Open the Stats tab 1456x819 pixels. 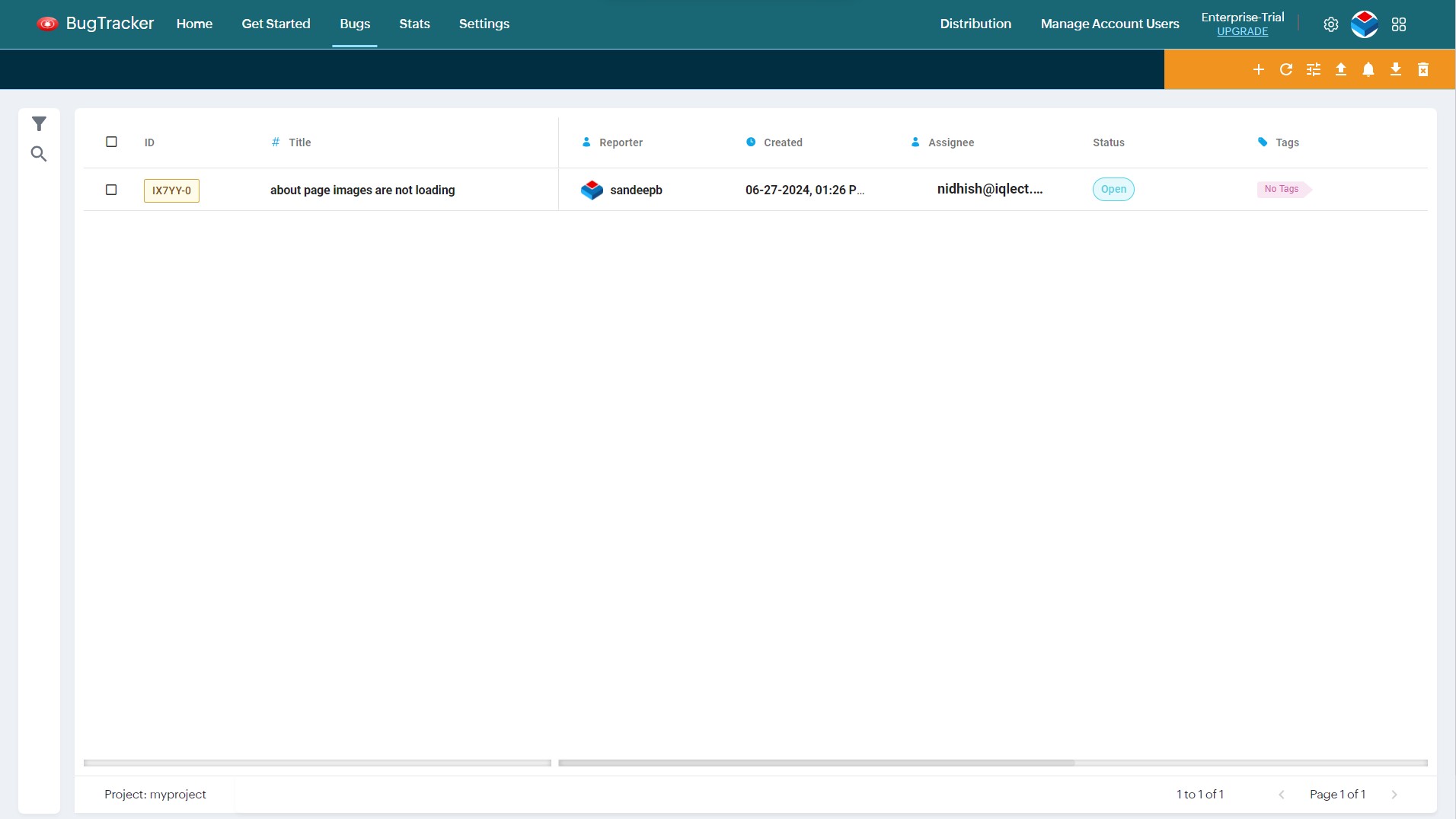click(x=414, y=24)
